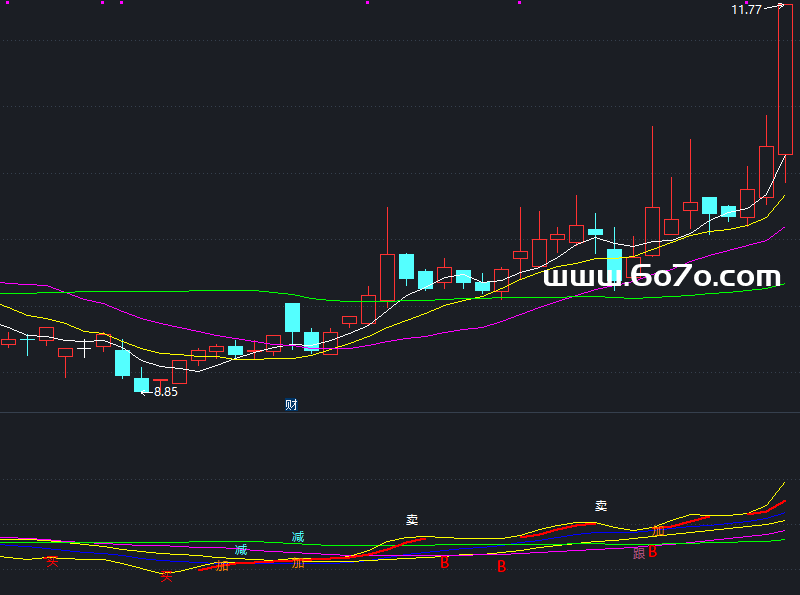800x595 pixels.
Task: Click the leftmost red B signal
Action: click(445, 563)
